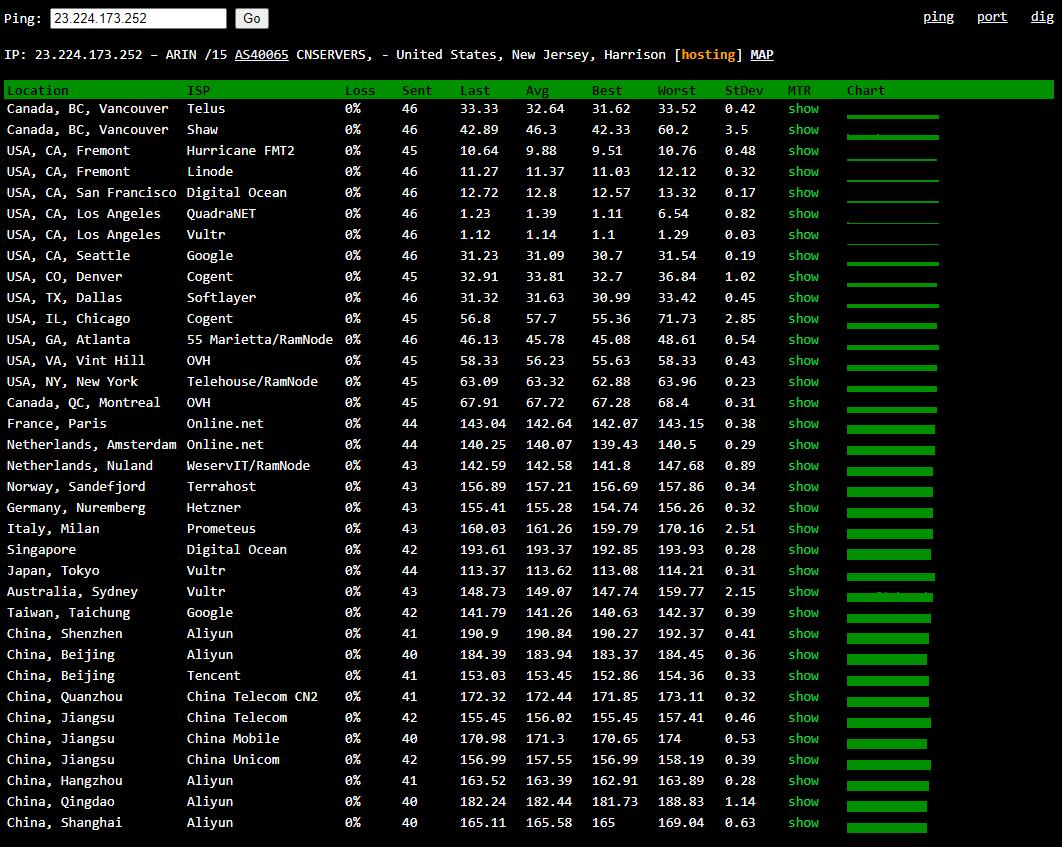This screenshot has height=847, width=1062.
Task: Click the Chart column header
Action: 866,90
